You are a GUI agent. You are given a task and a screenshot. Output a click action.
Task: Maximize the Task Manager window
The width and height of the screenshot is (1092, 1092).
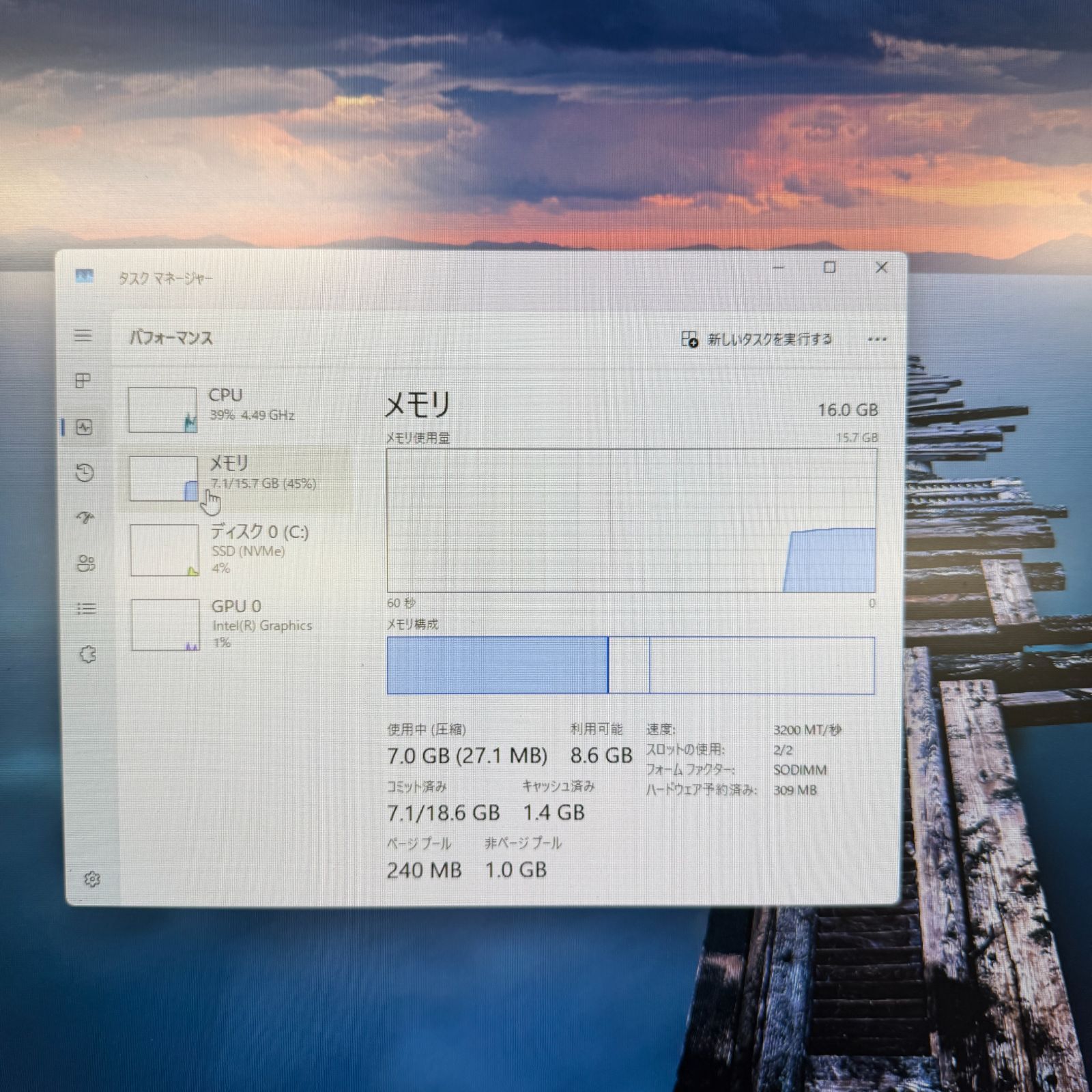pos(829,268)
